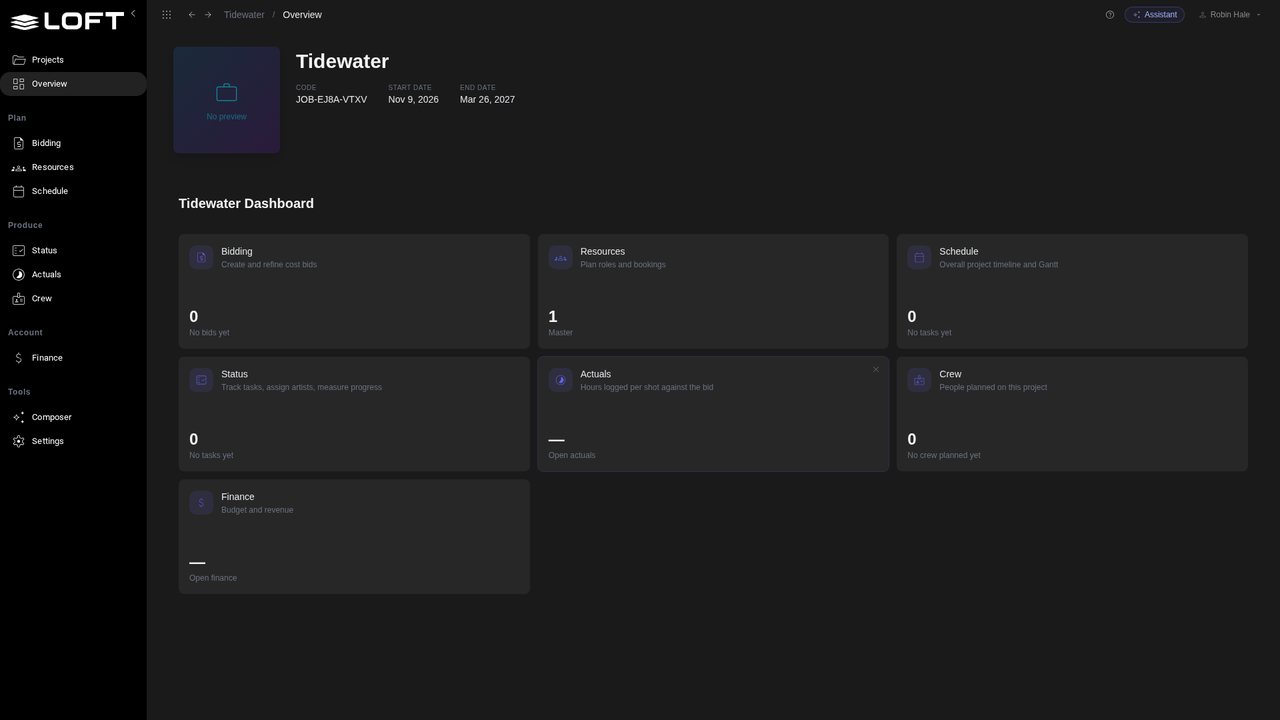Screen dimensions: 1280x720
Task: Click the 'Open actuals' text
Action: pyautogui.click(x=572, y=456)
